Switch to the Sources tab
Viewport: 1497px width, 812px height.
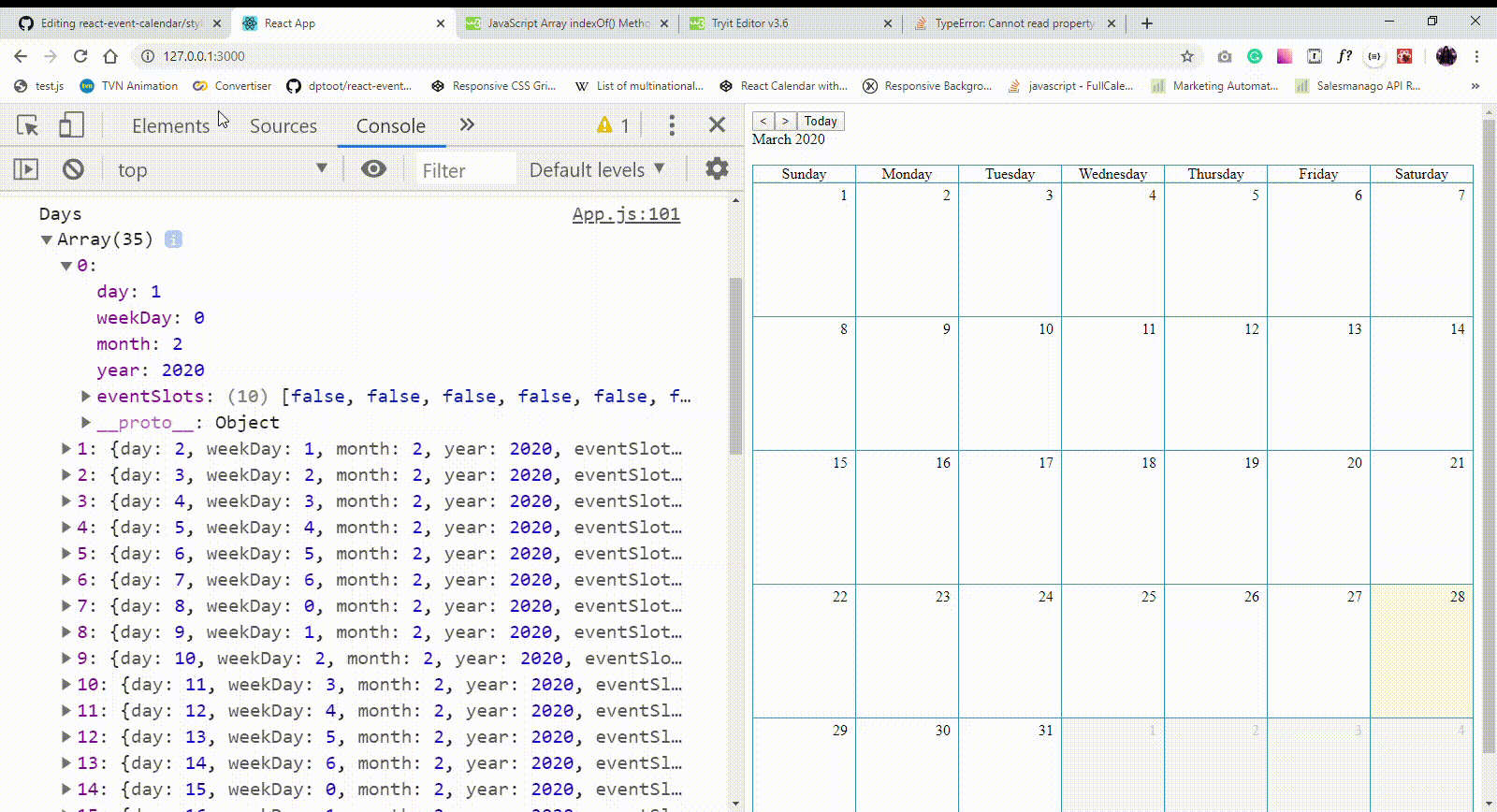point(283,125)
